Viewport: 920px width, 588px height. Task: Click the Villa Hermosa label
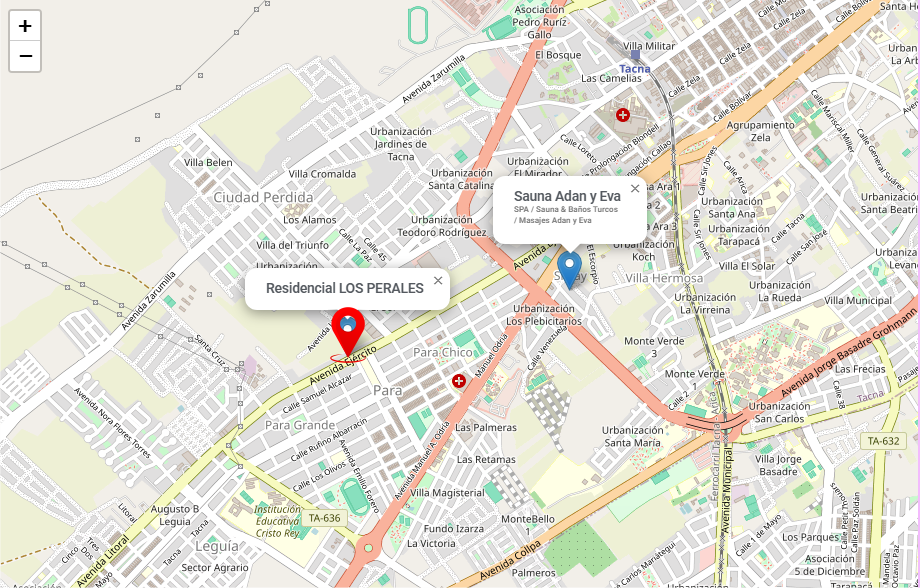coord(664,278)
